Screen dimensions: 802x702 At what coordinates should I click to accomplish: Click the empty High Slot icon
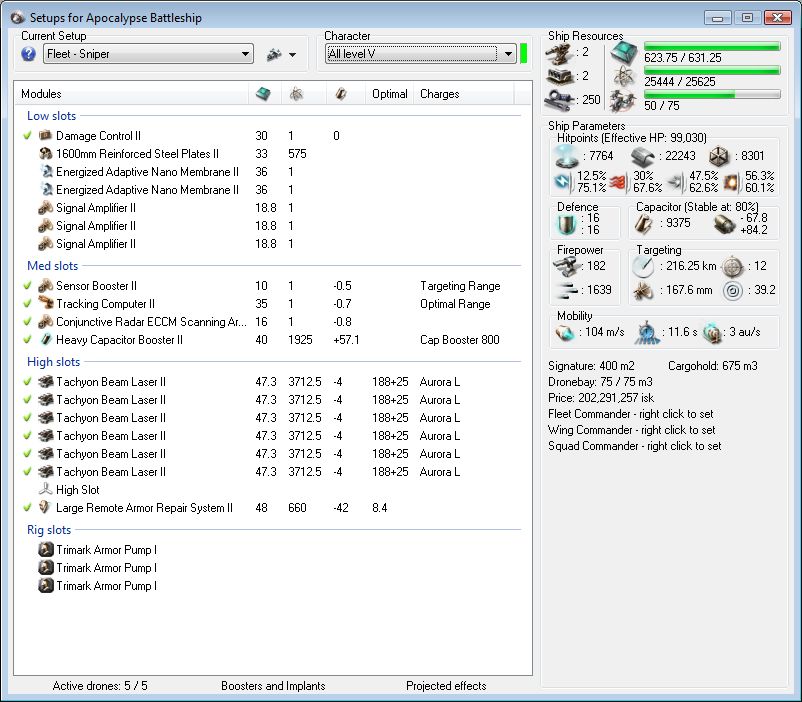coord(45,490)
